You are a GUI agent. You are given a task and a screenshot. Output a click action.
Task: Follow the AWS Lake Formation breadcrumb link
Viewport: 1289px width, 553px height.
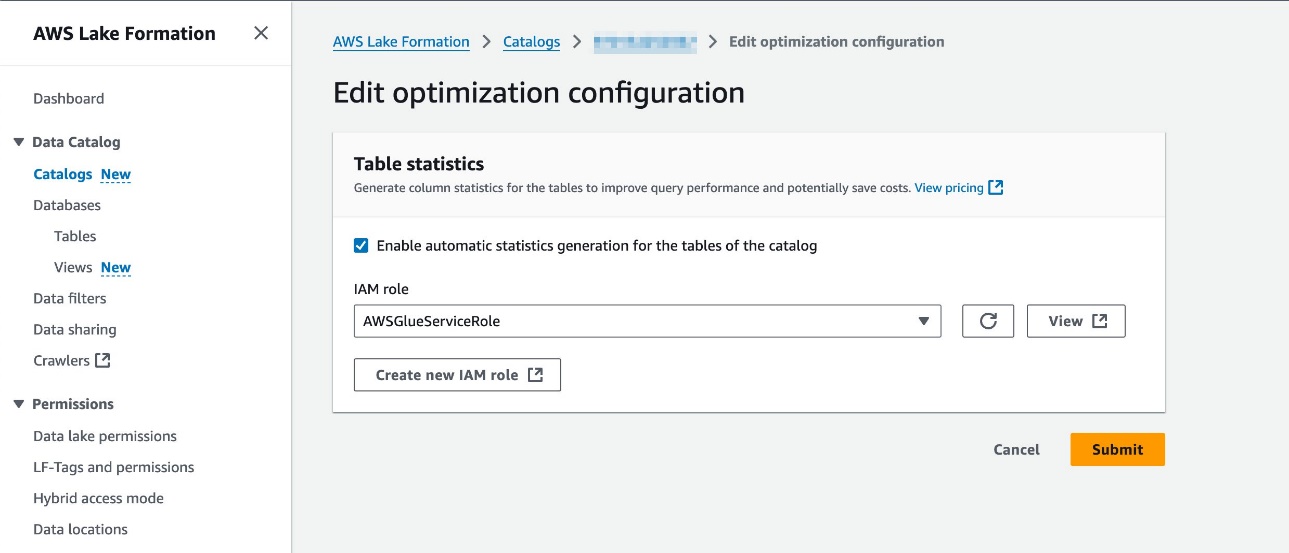coord(401,42)
